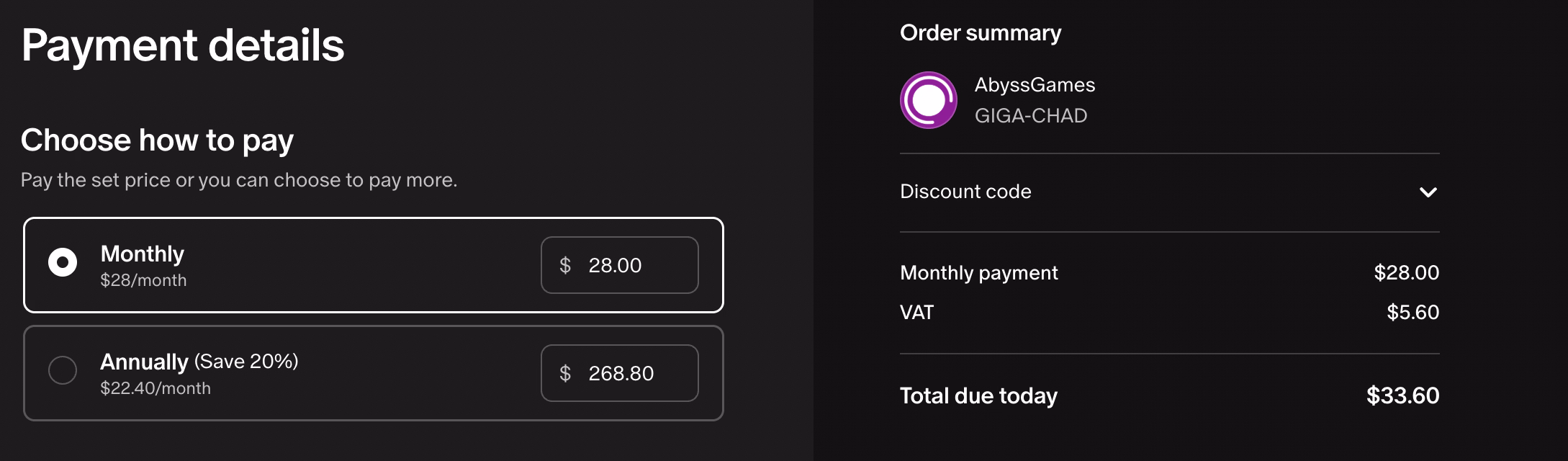Click the $33.60 total amount

pos(1402,395)
